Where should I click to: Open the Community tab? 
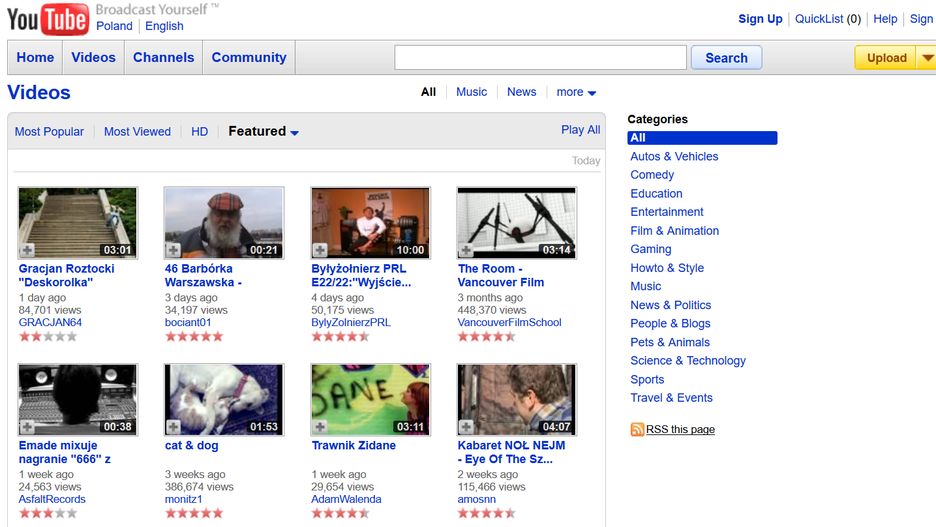click(x=249, y=57)
